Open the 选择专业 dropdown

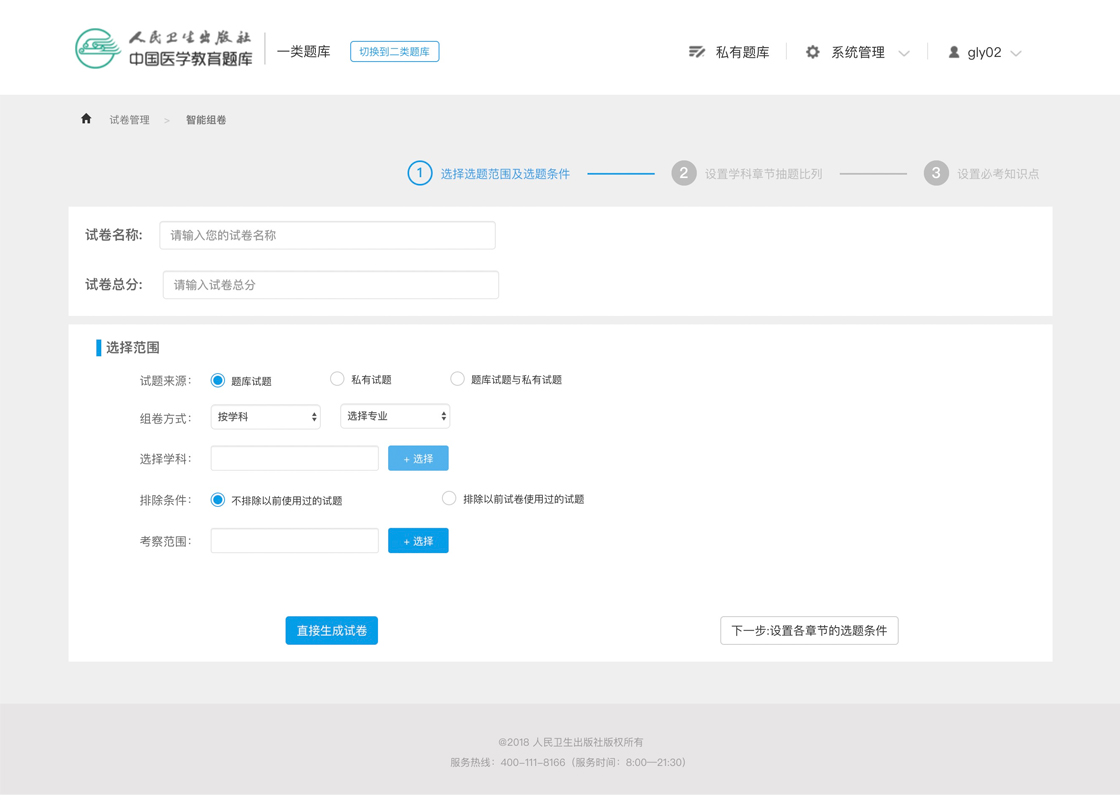pos(395,416)
